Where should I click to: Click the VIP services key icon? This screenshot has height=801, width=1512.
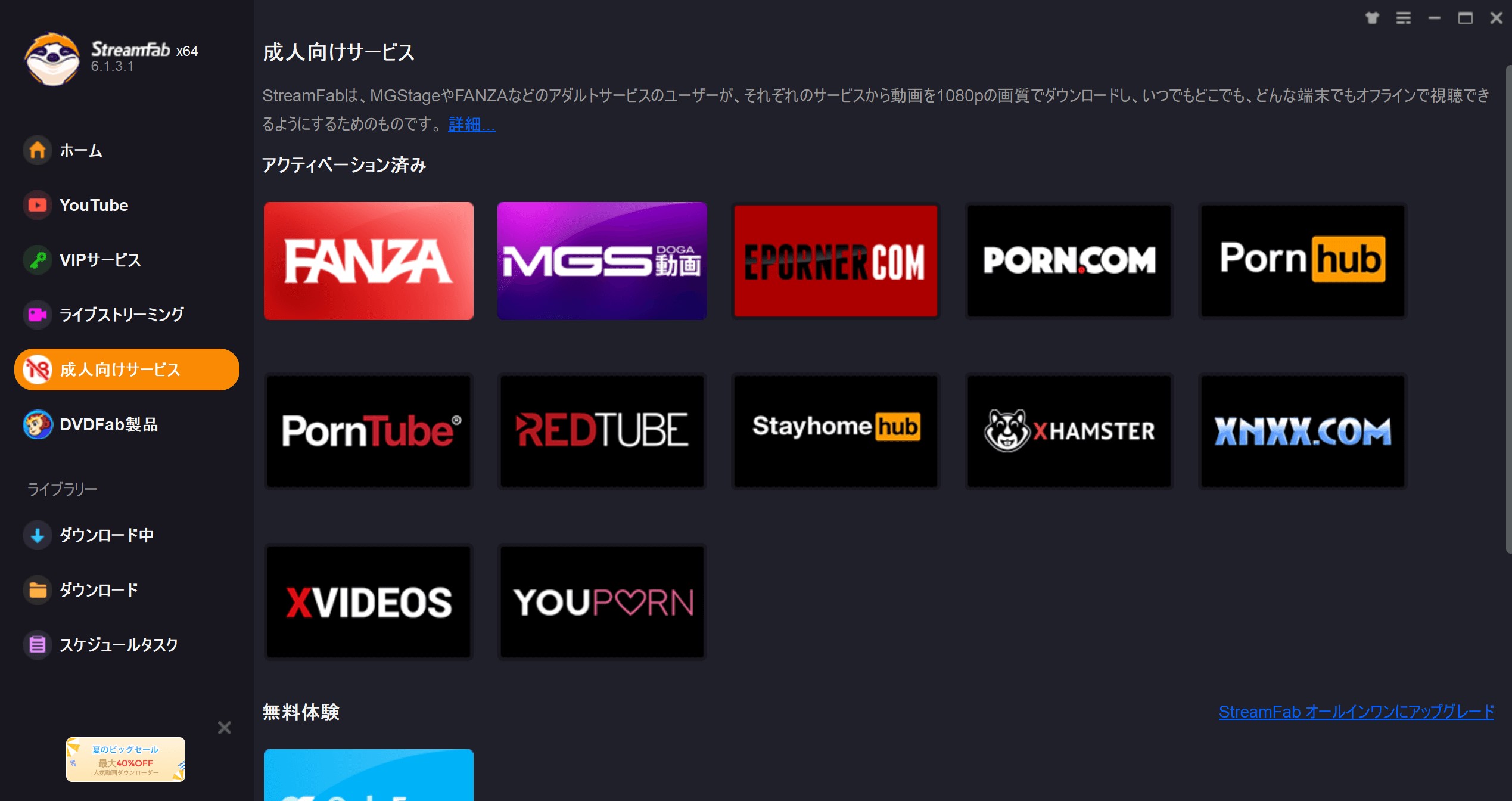click(x=38, y=260)
